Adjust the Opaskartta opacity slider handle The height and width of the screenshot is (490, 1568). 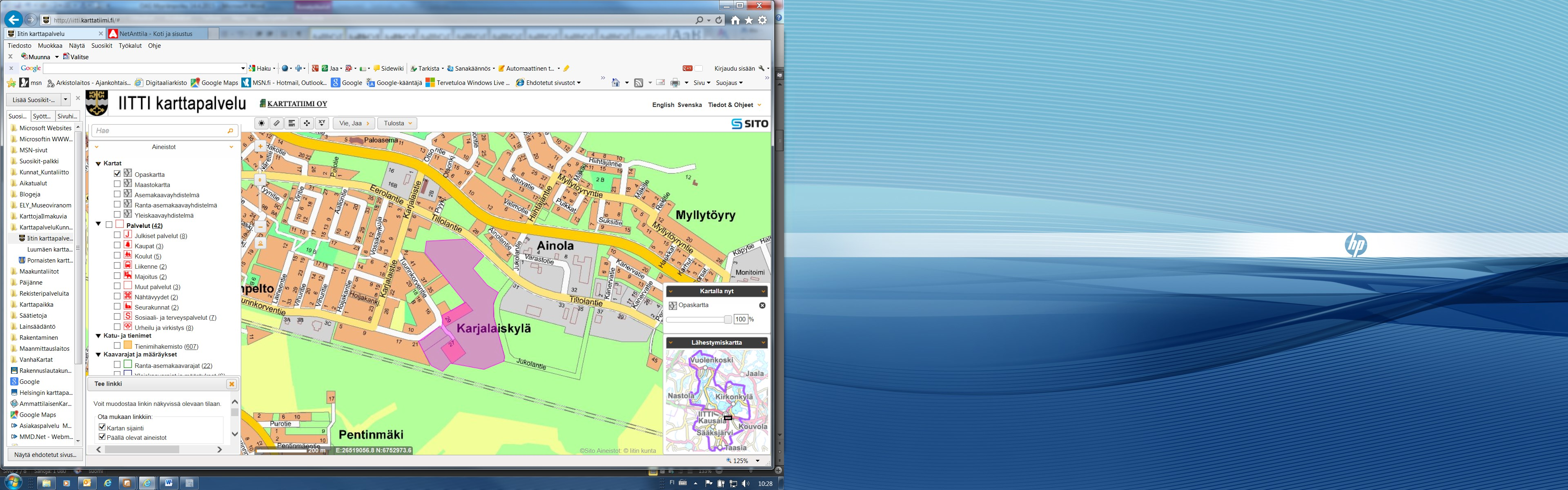tap(727, 320)
